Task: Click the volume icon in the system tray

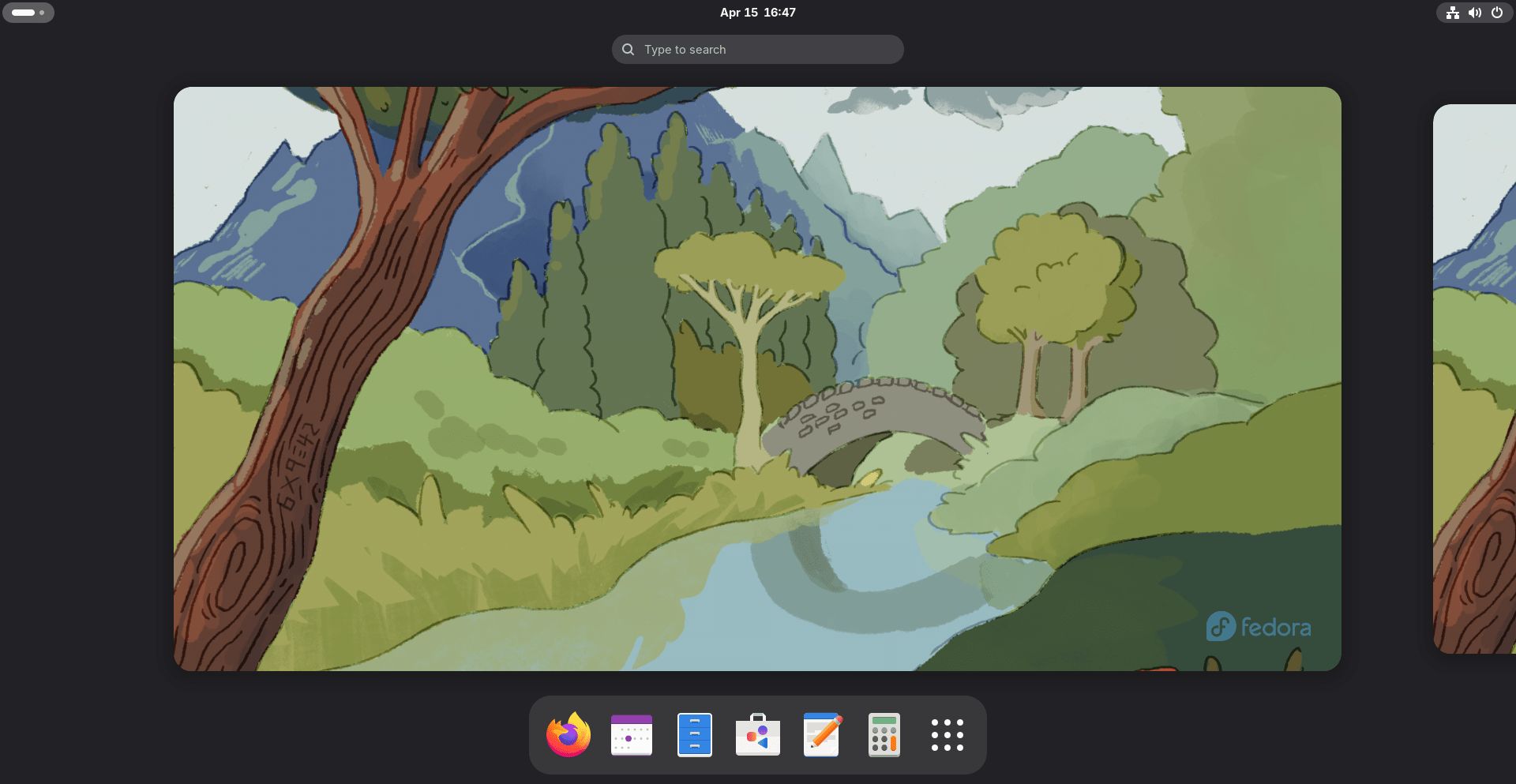Action: (x=1474, y=13)
